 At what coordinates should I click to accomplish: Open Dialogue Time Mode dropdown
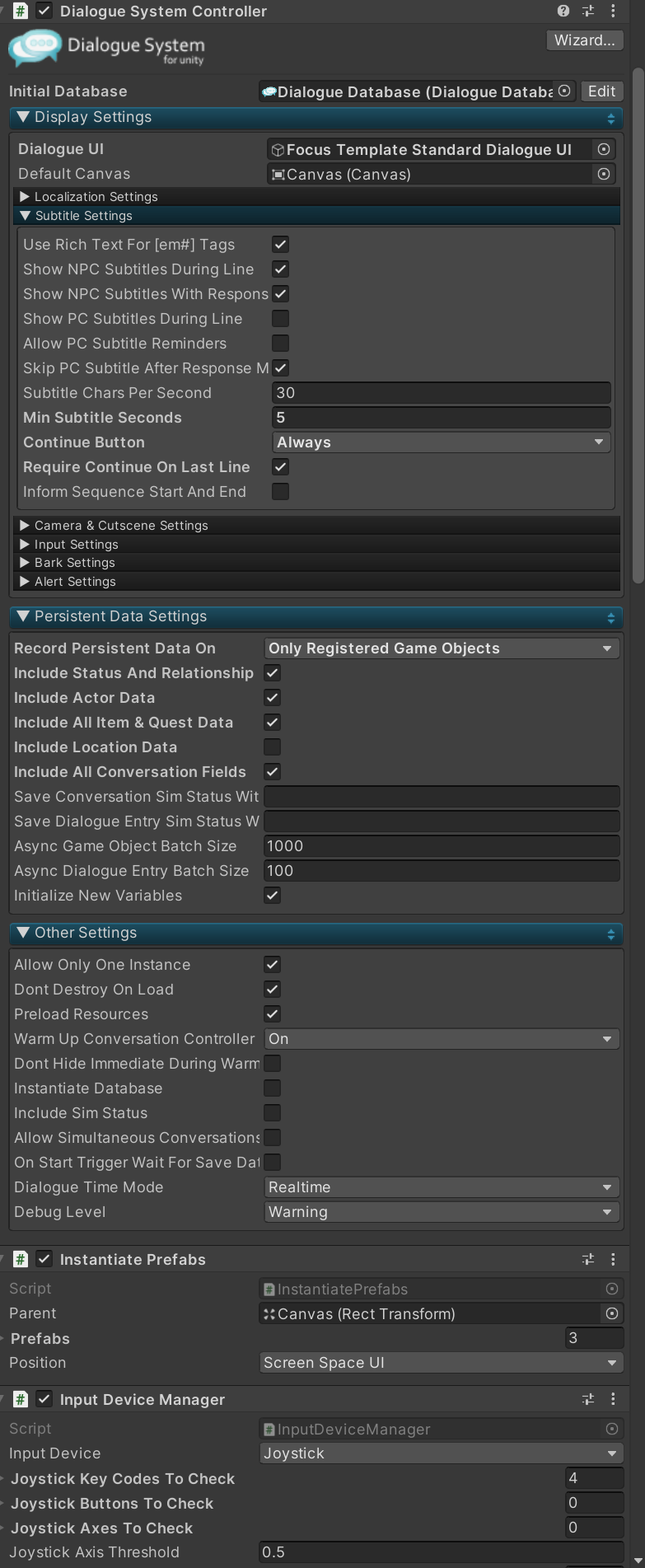442,1187
